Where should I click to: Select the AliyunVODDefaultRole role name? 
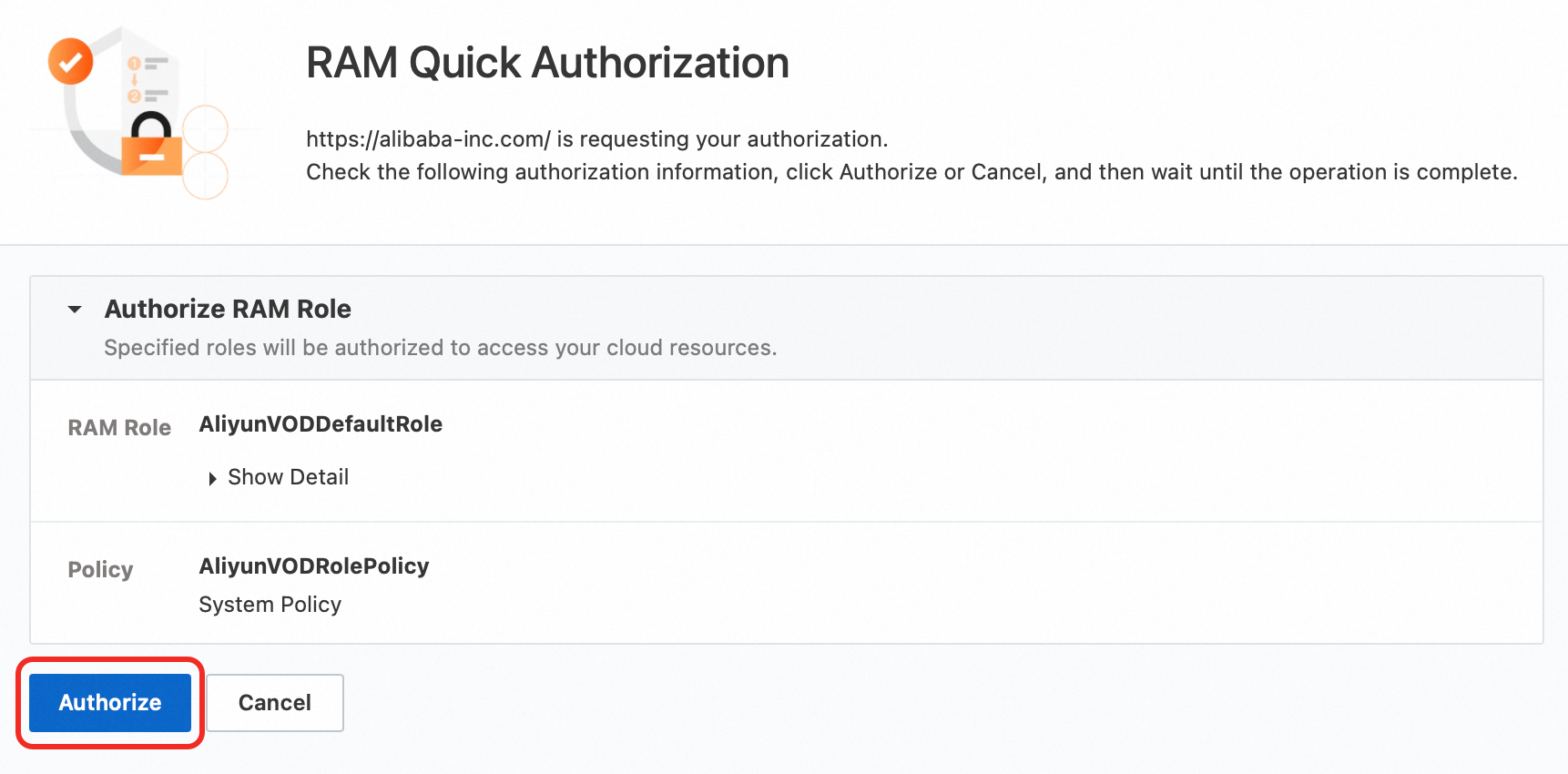coord(321,424)
